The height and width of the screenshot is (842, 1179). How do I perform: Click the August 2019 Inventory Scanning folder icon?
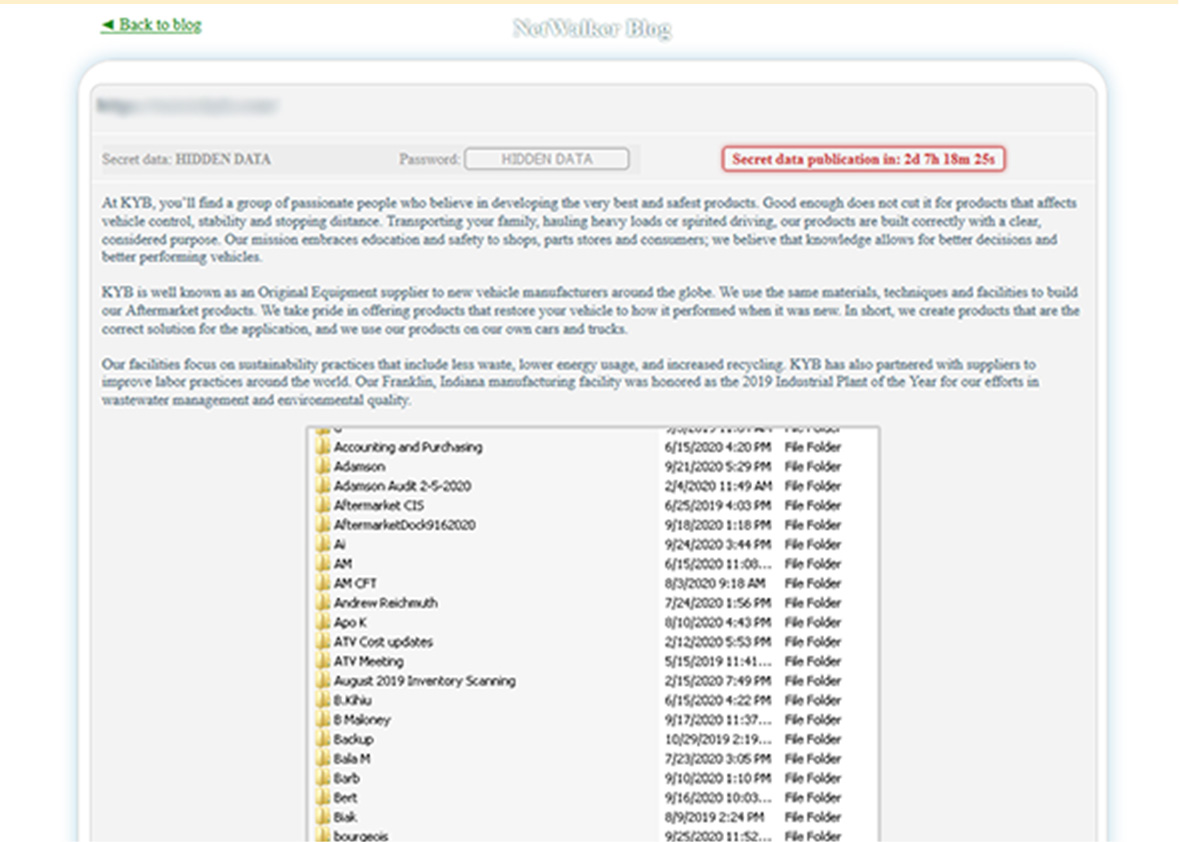323,681
